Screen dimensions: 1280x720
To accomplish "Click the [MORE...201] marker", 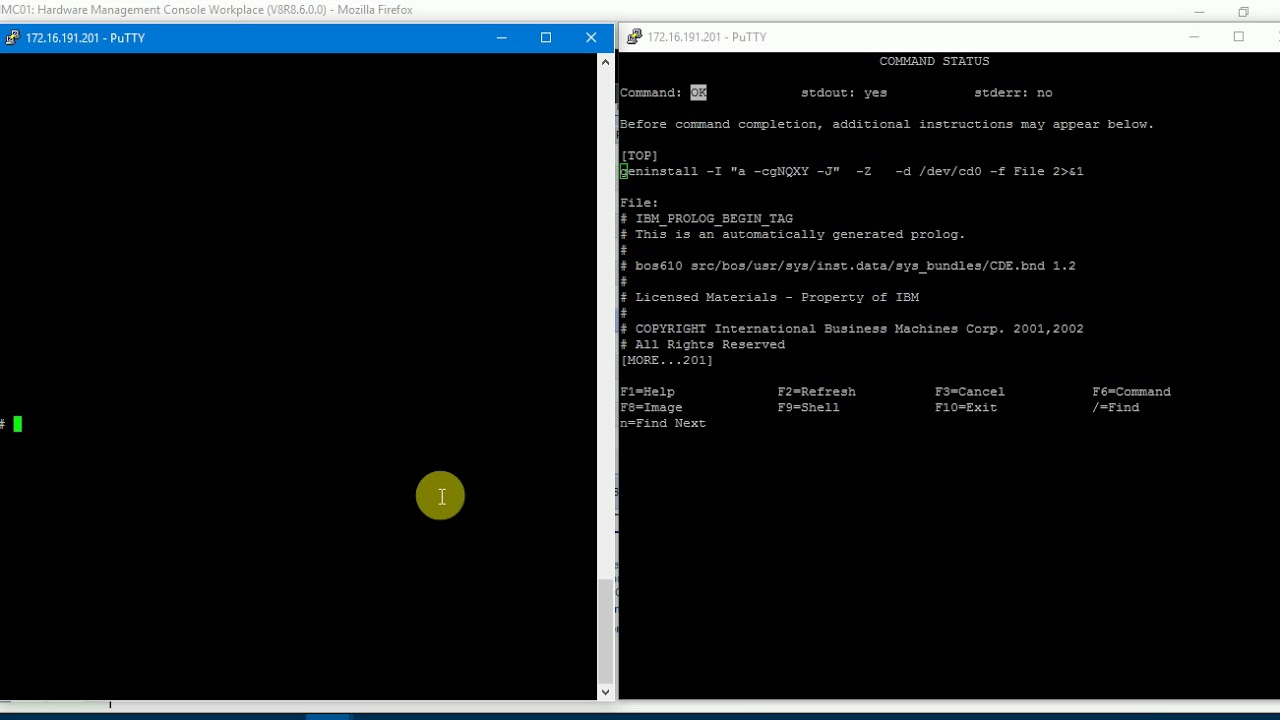I will click(x=666, y=360).
